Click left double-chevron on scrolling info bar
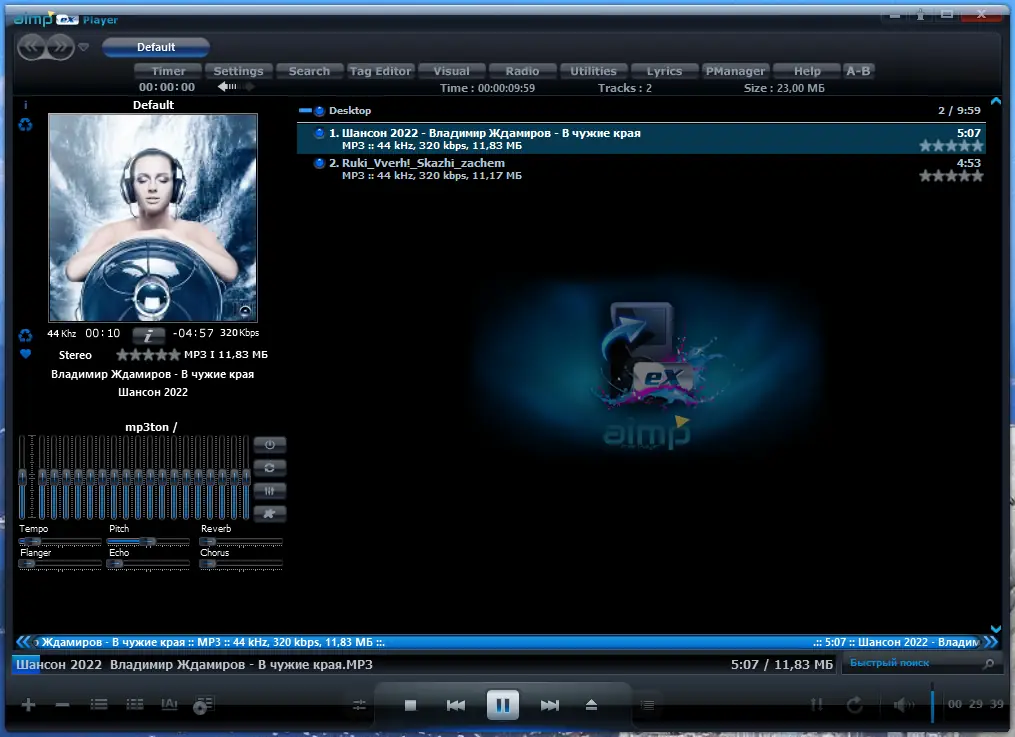Viewport: 1015px width, 737px height. (x=23, y=642)
